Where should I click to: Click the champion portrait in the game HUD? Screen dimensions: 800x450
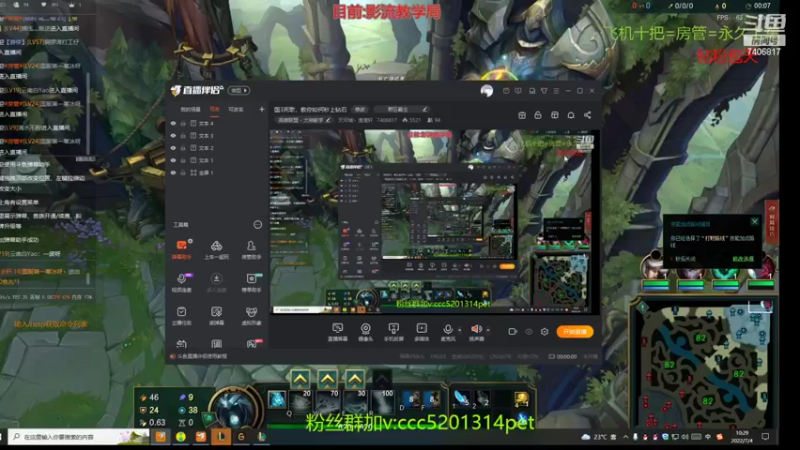coord(235,407)
